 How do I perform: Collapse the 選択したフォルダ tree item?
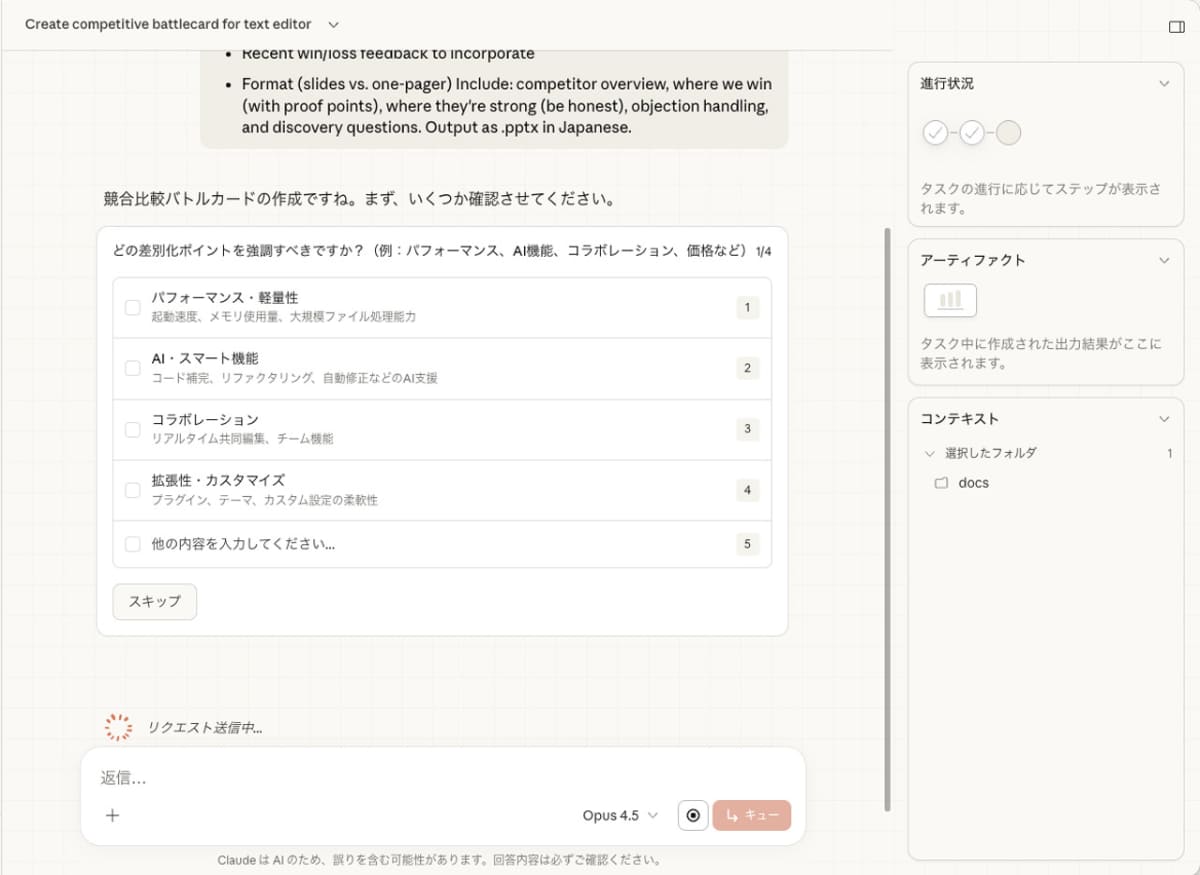(928, 453)
